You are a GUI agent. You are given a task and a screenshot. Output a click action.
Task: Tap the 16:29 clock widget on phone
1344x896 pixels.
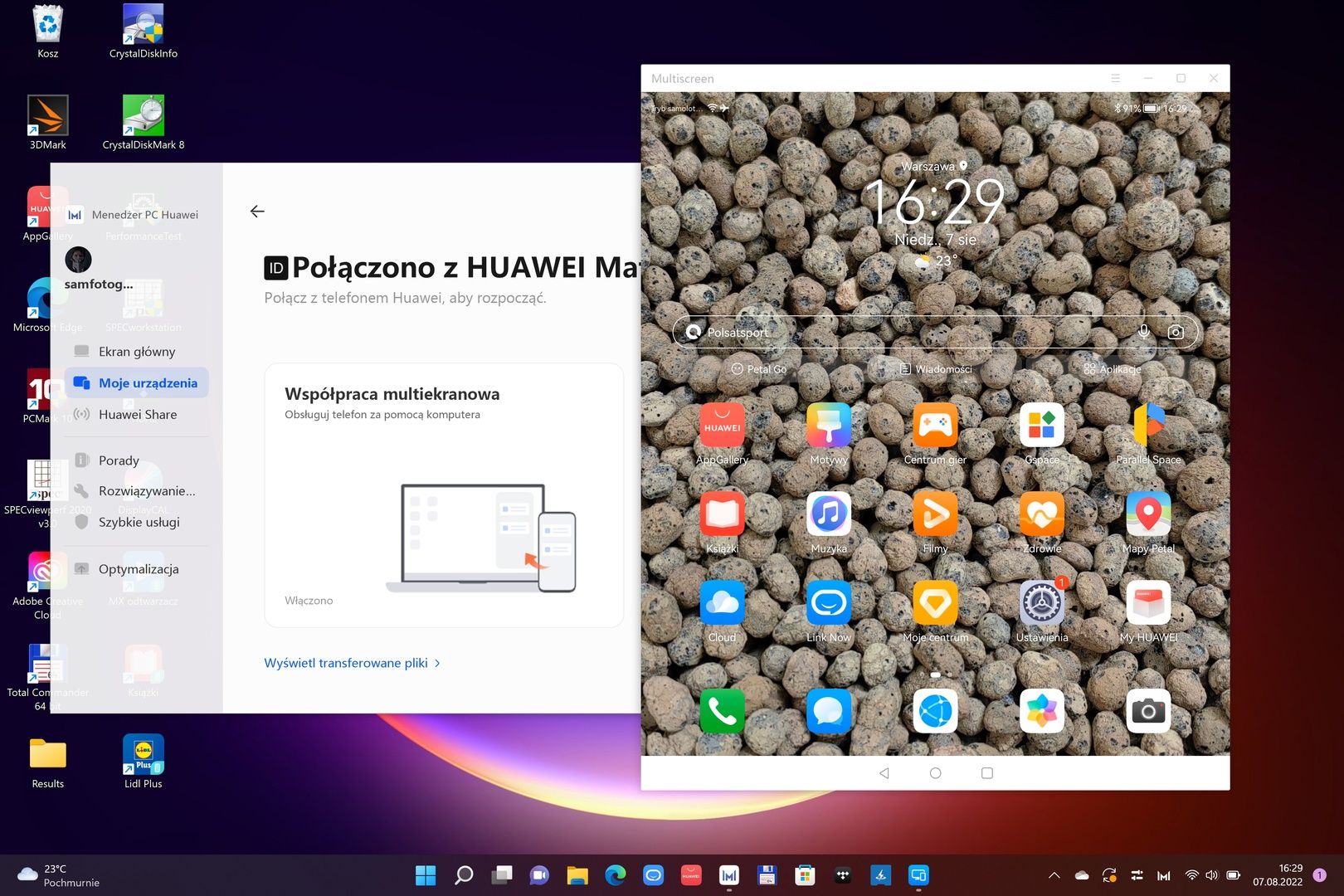tap(935, 202)
